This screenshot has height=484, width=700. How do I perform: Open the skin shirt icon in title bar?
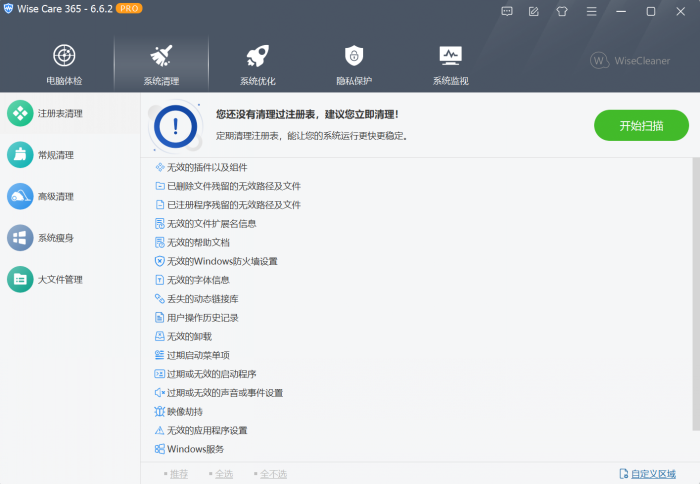562,12
